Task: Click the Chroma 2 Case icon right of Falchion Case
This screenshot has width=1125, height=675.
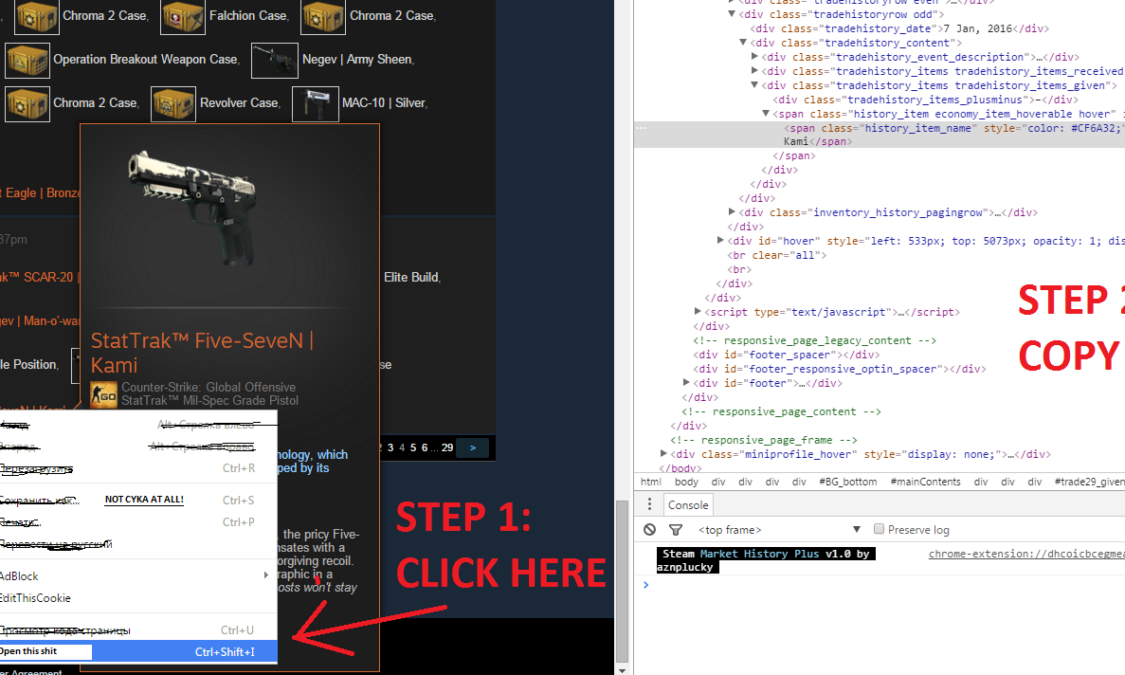Action: click(324, 16)
